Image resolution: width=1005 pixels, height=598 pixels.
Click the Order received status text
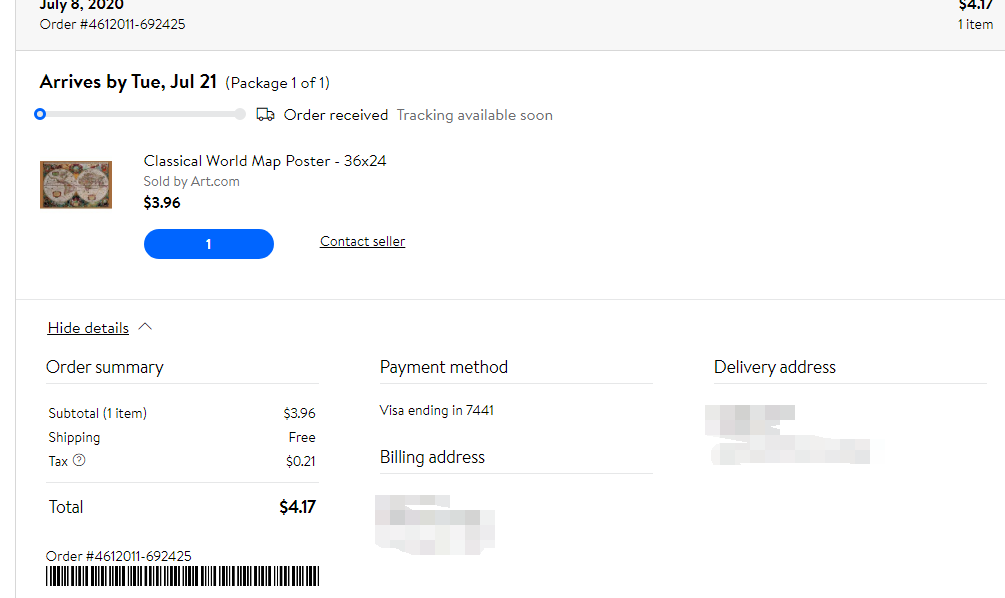coord(335,115)
